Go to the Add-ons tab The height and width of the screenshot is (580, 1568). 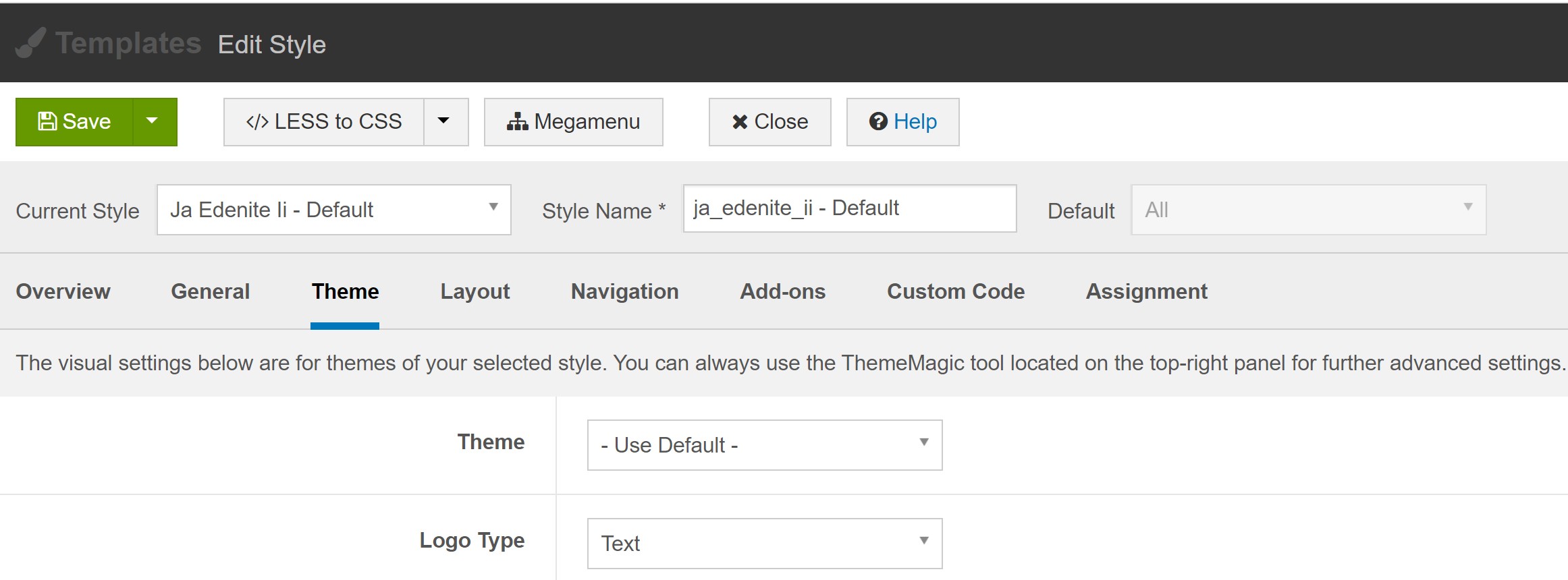[782, 291]
